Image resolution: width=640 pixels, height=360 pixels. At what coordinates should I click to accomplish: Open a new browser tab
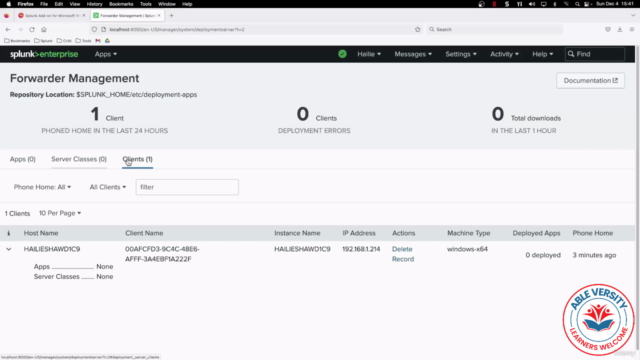point(171,16)
